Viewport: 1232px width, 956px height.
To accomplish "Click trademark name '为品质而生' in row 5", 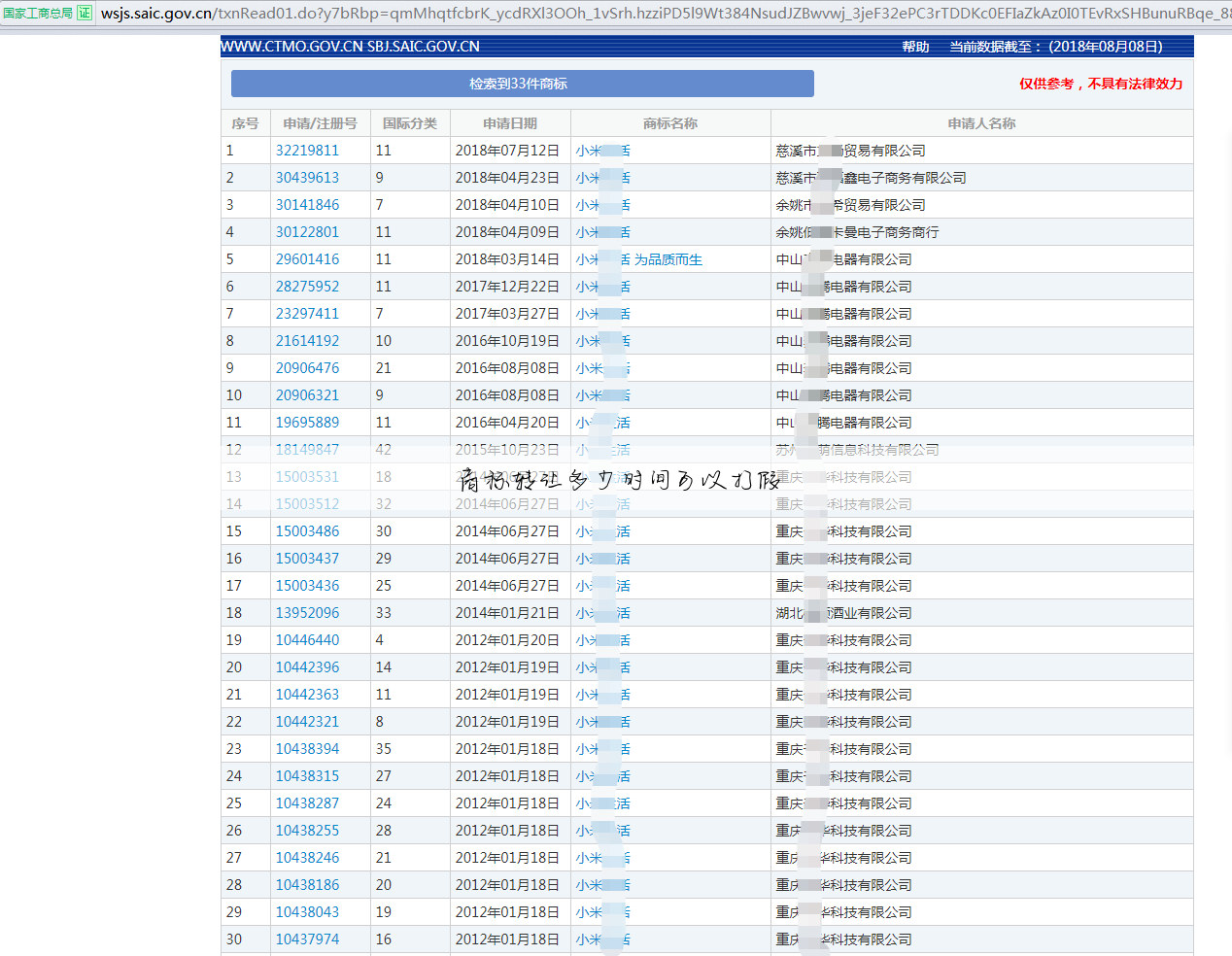I will pyautogui.click(x=667, y=258).
